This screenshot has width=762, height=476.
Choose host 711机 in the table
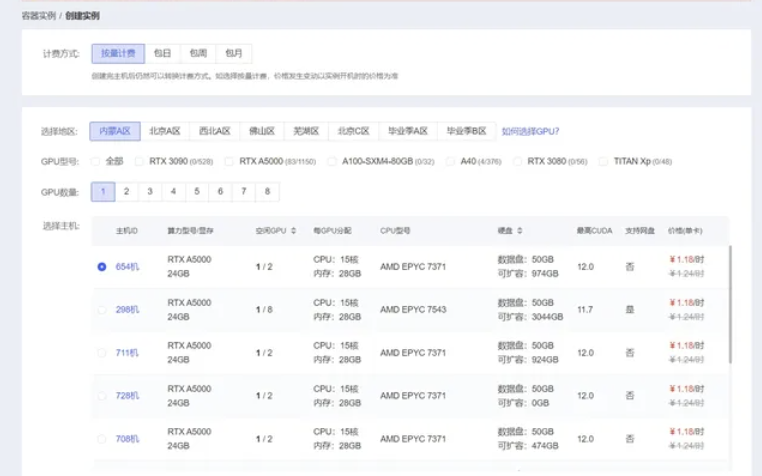click(102, 353)
